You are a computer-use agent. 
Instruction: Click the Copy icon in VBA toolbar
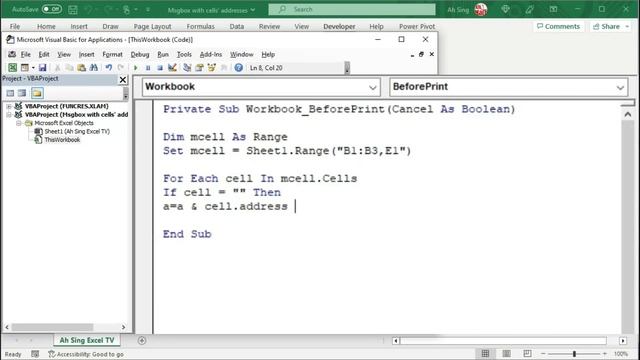(69, 68)
